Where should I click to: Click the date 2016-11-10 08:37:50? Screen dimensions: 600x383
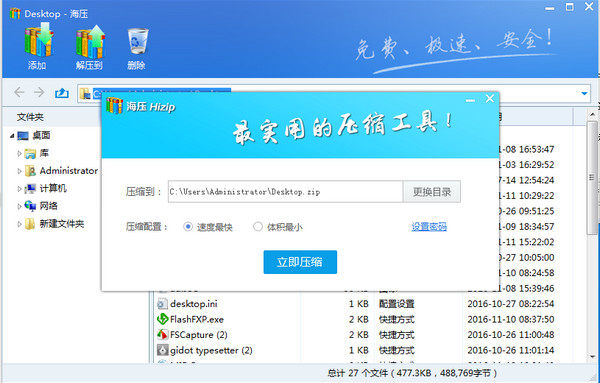coord(511,319)
